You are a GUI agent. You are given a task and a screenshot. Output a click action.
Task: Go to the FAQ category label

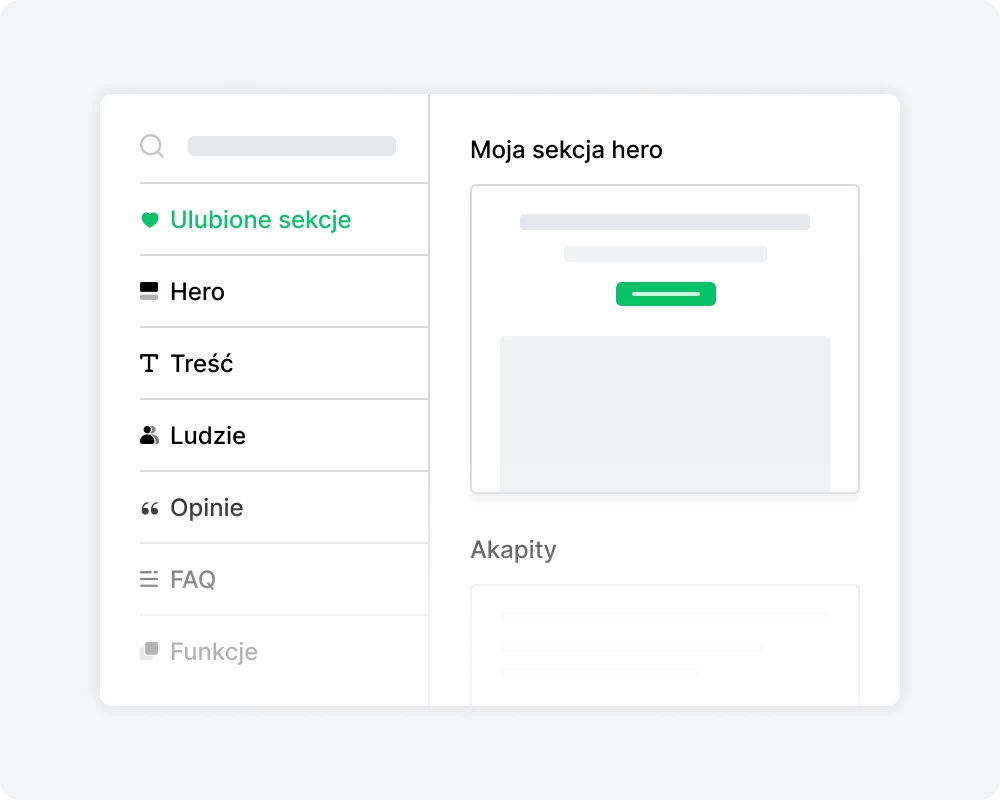click(193, 580)
